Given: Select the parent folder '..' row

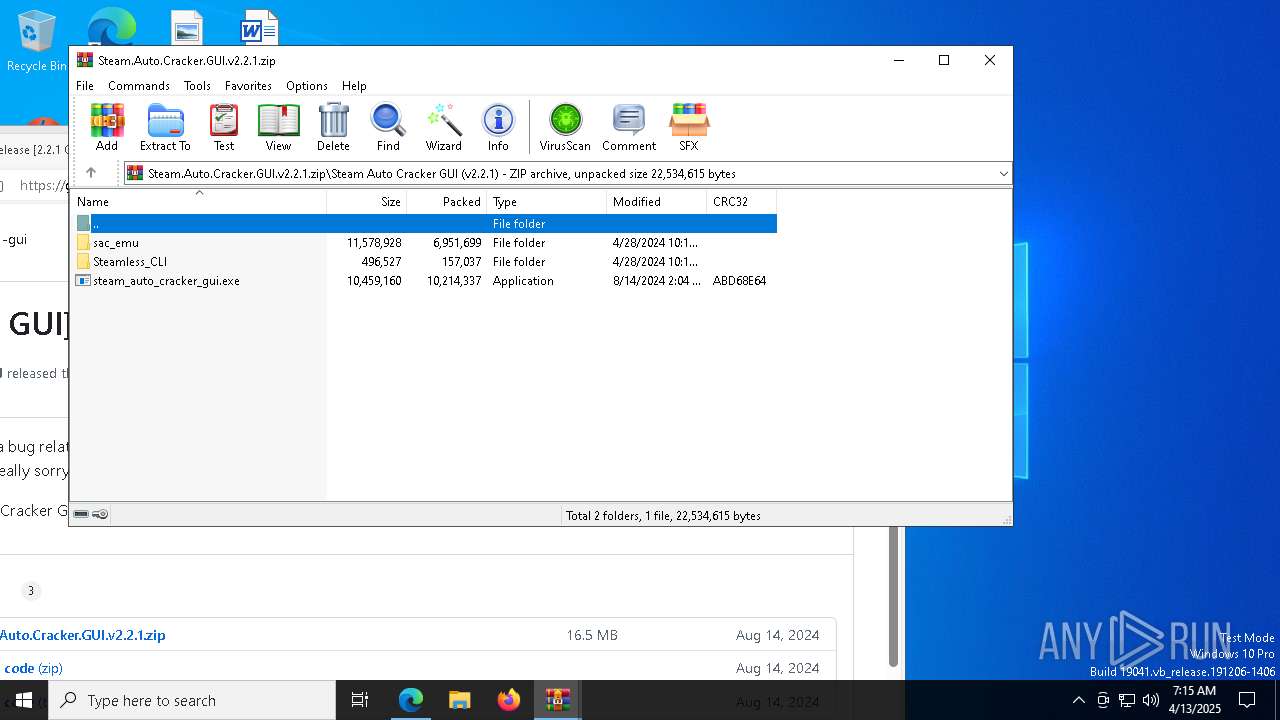Looking at the screenshot, I should (x=424, y=223).
